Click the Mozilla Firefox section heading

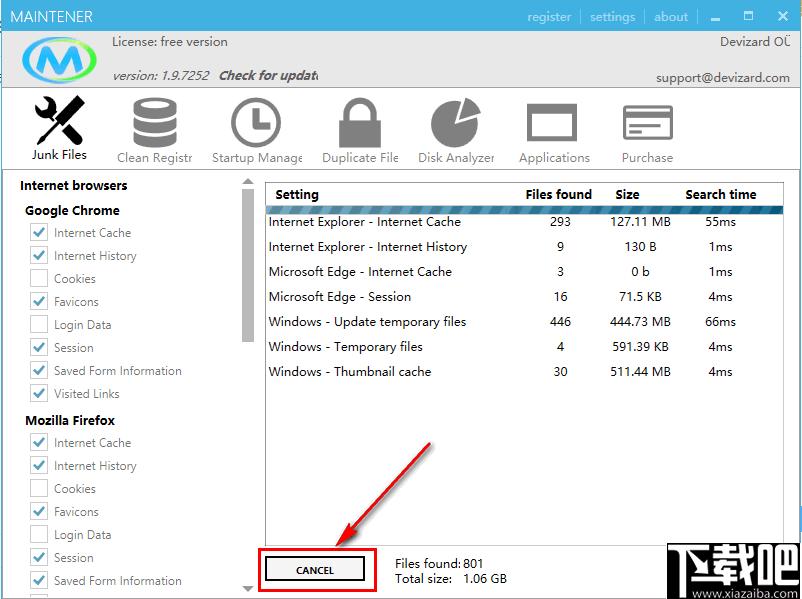[x=70, y=420]
